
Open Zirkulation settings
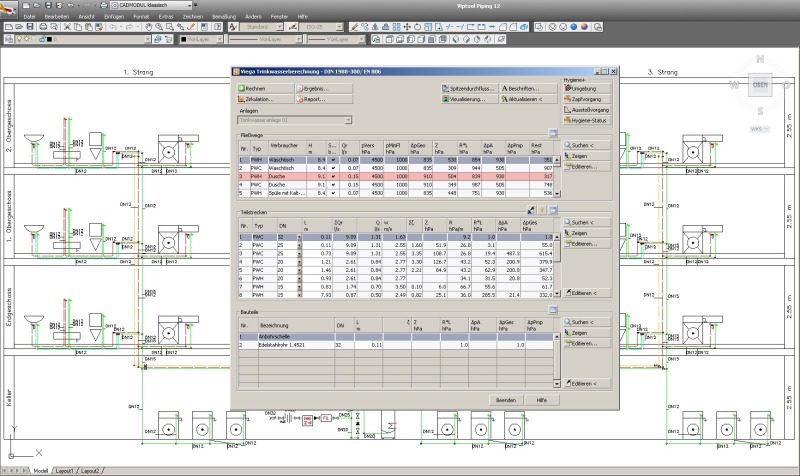[x=265, y=99]
